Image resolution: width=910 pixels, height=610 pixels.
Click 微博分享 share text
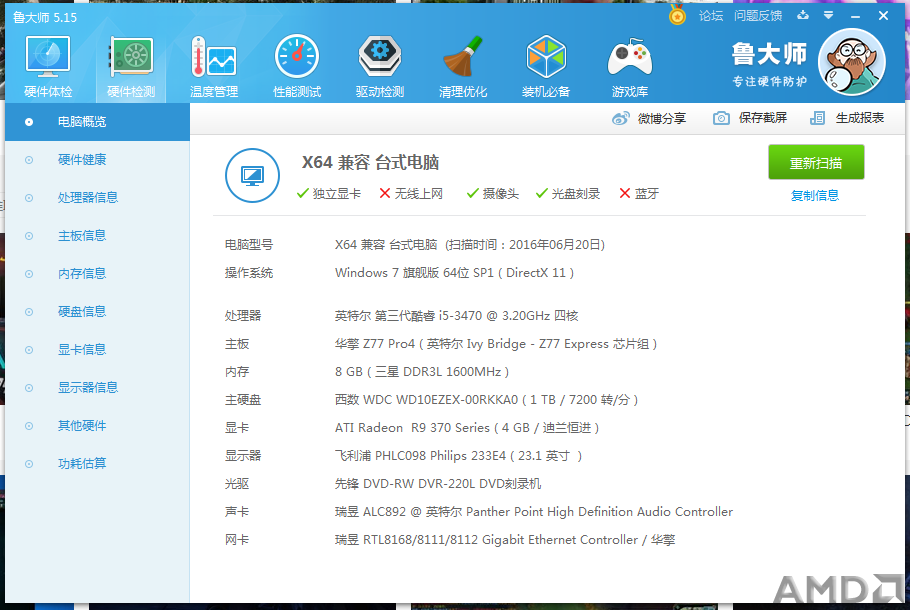662,118
